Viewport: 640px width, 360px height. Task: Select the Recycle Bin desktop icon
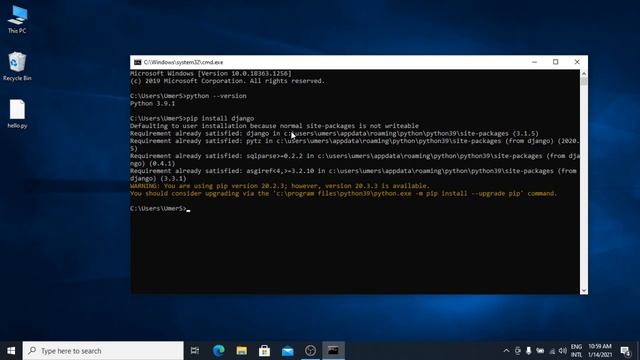(17, 66)
